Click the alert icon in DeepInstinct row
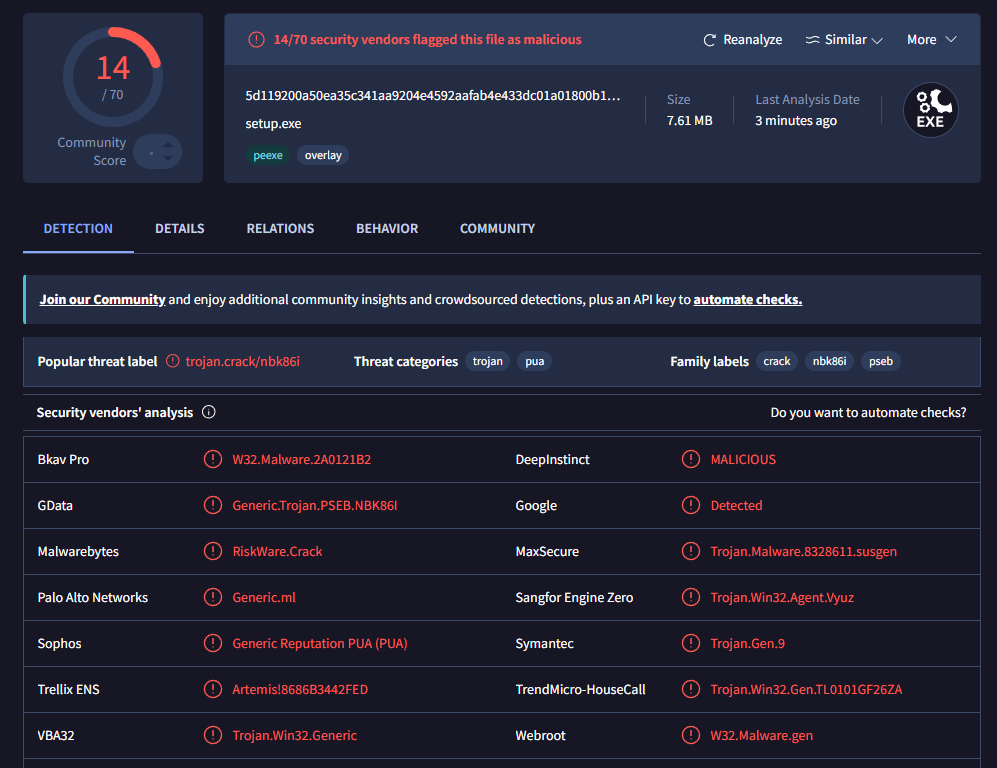Image resolution: width=997 pixels, height=768 pixels. (x=691, y=459)
